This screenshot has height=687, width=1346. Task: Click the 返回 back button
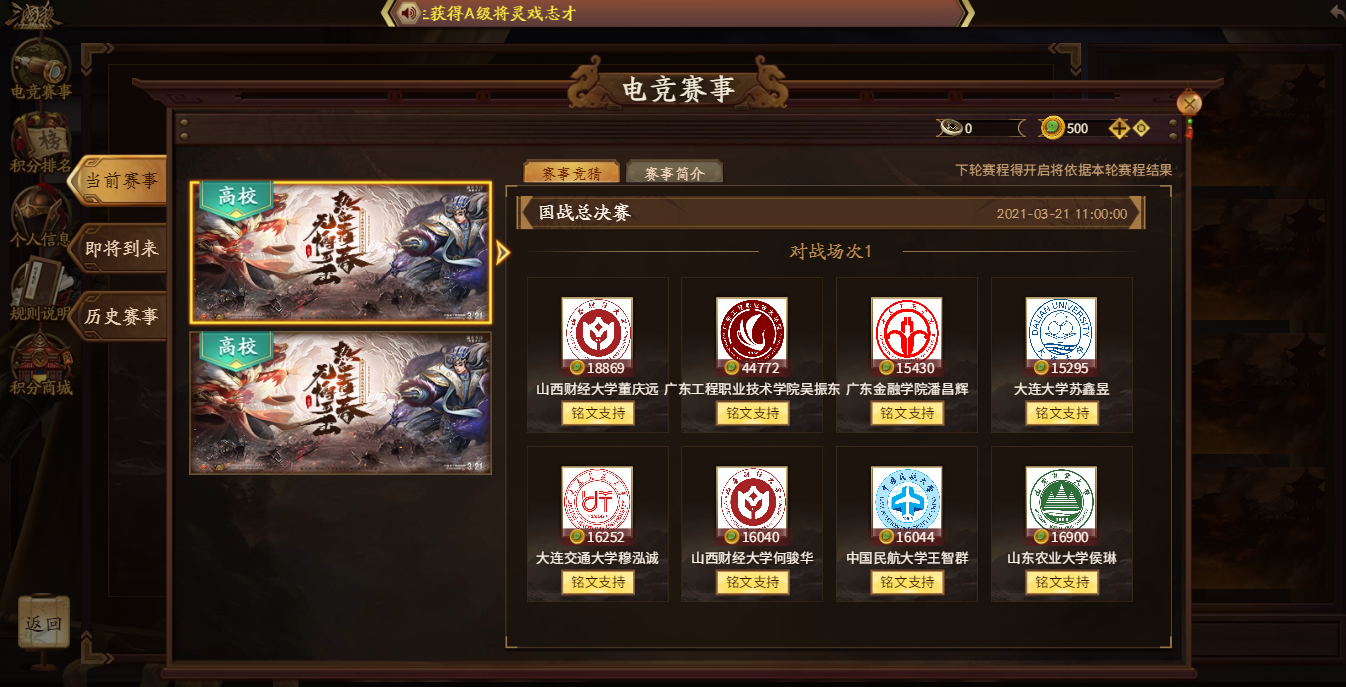click(x=44, y=624)
